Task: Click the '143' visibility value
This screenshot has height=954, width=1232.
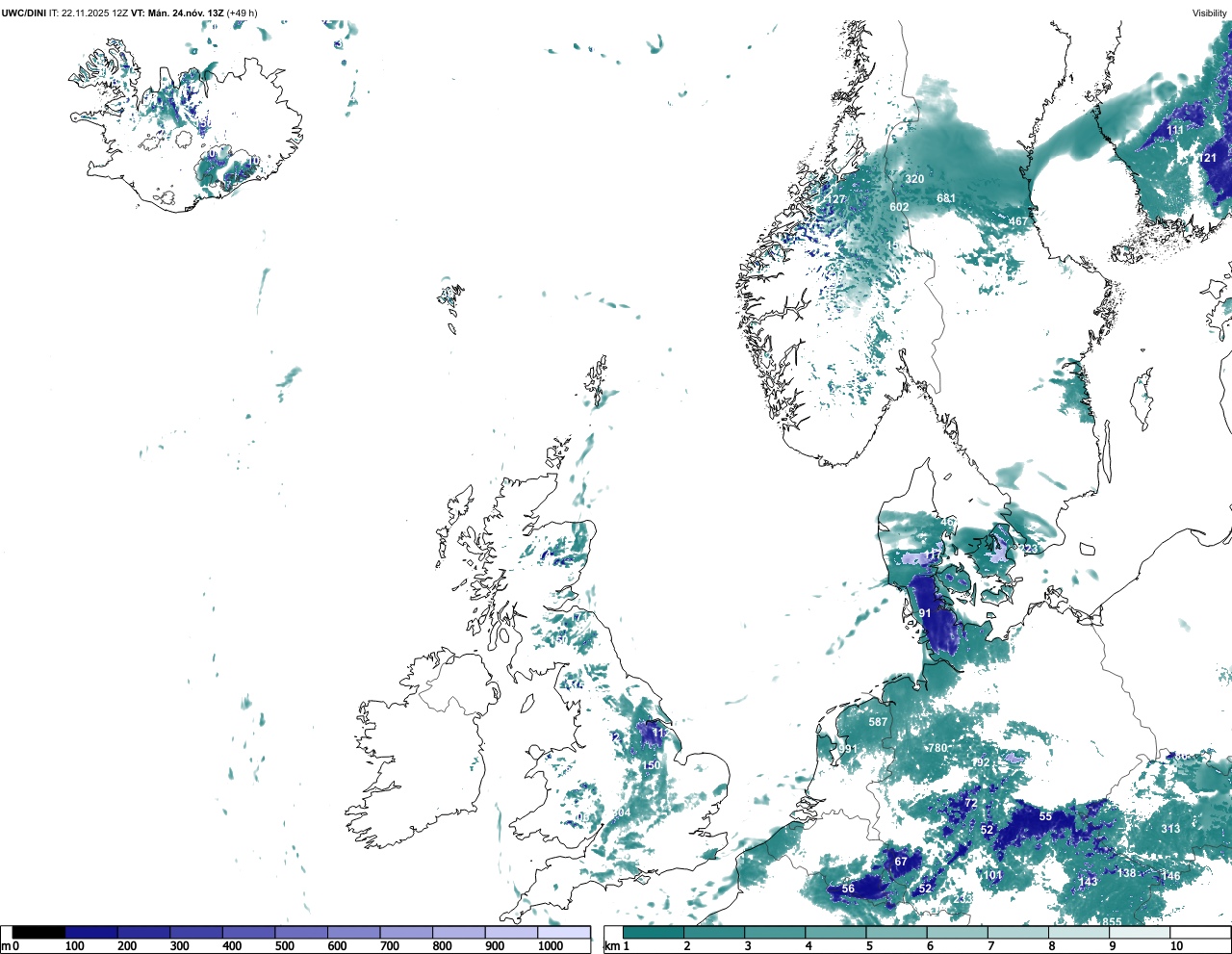Action: (1089, 882)
